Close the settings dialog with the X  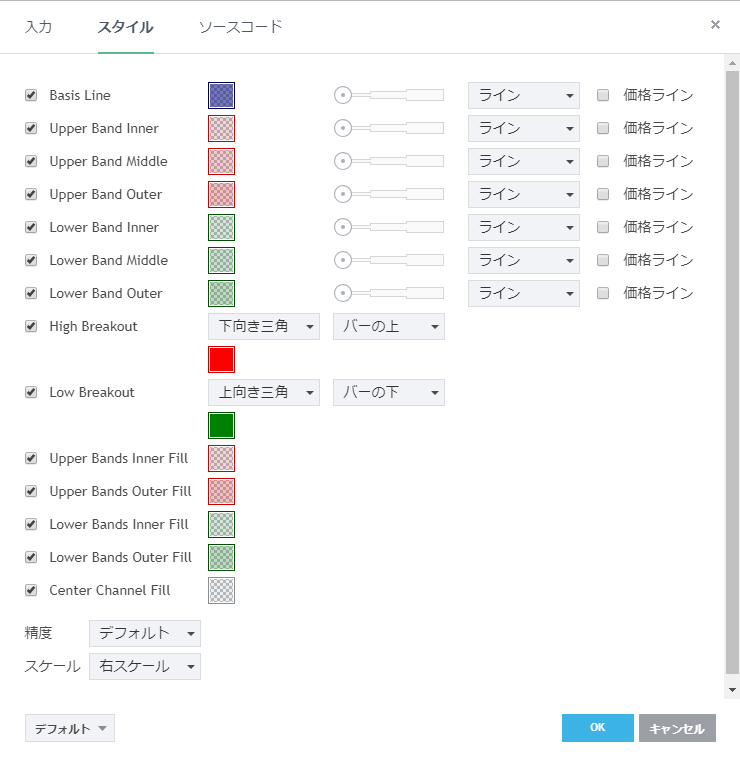click(715, 25)
